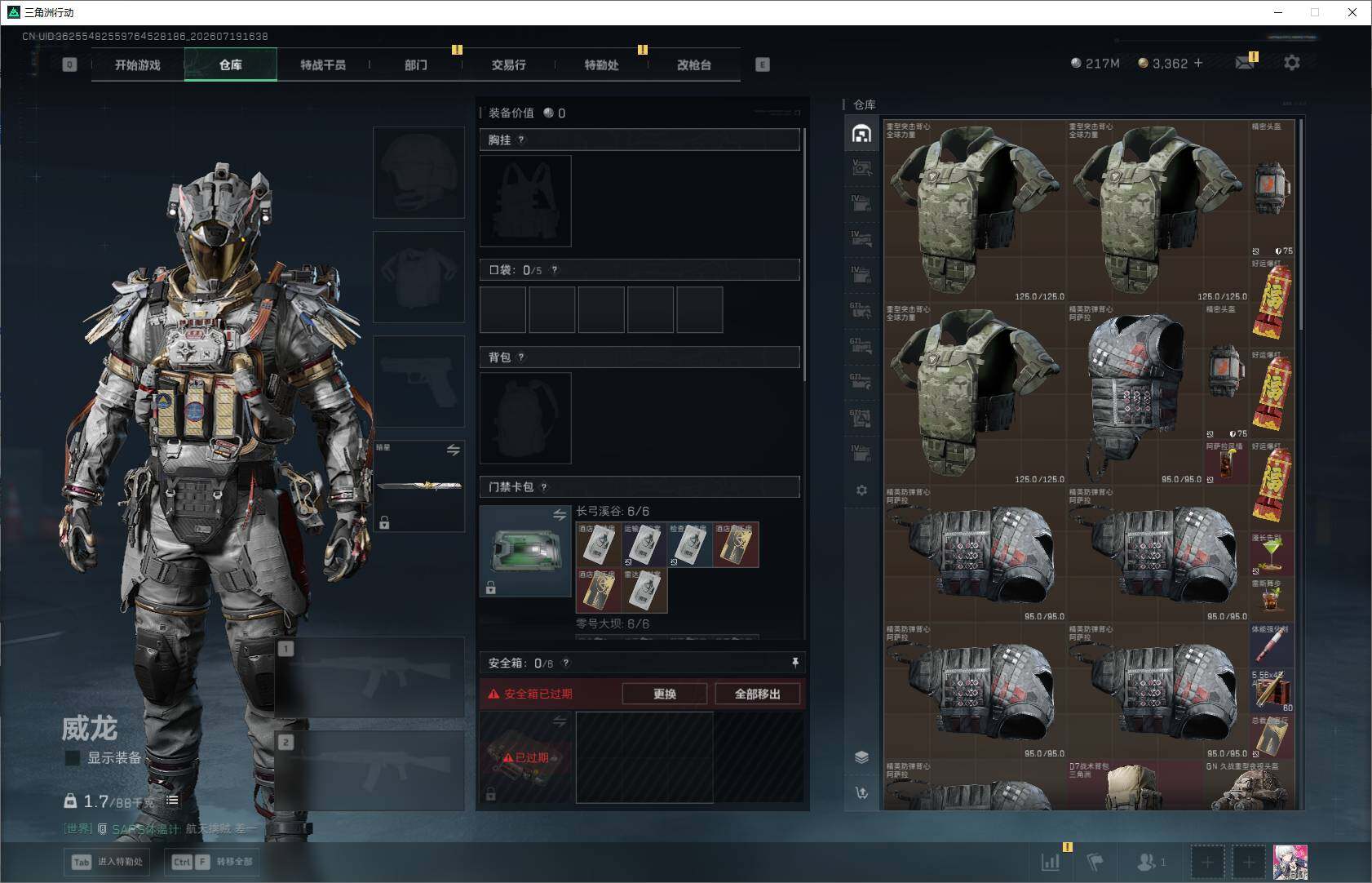Screen dimensions: 1372x883
Task: Click the world chat message line
Action: tap(161, 828)
